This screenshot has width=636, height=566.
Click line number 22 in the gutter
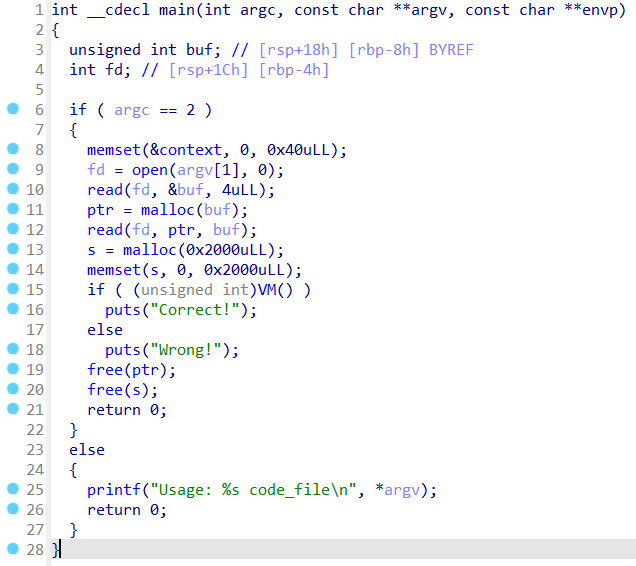(x=35, y=430)
